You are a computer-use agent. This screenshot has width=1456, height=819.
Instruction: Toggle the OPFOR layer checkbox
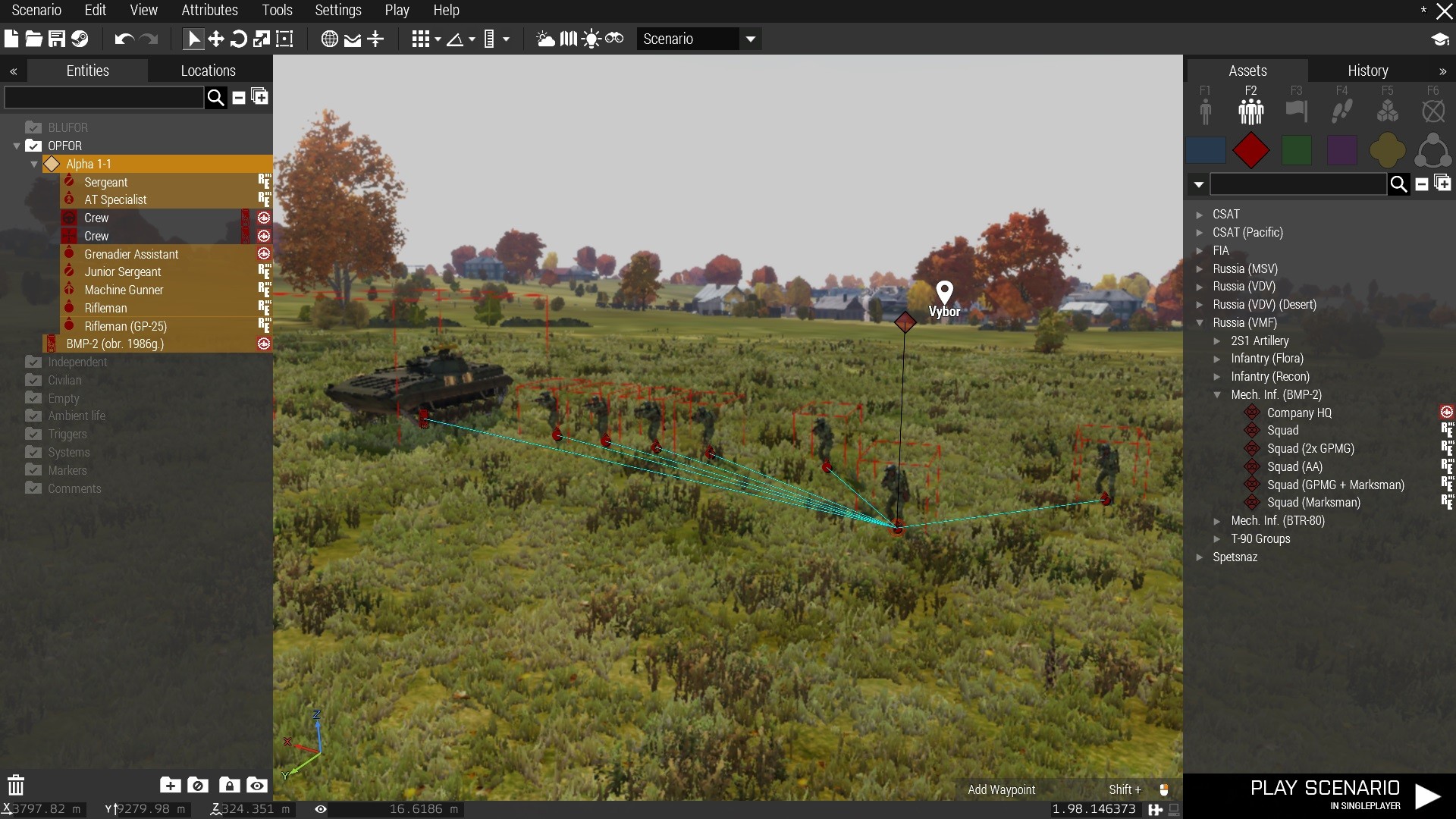33,146
